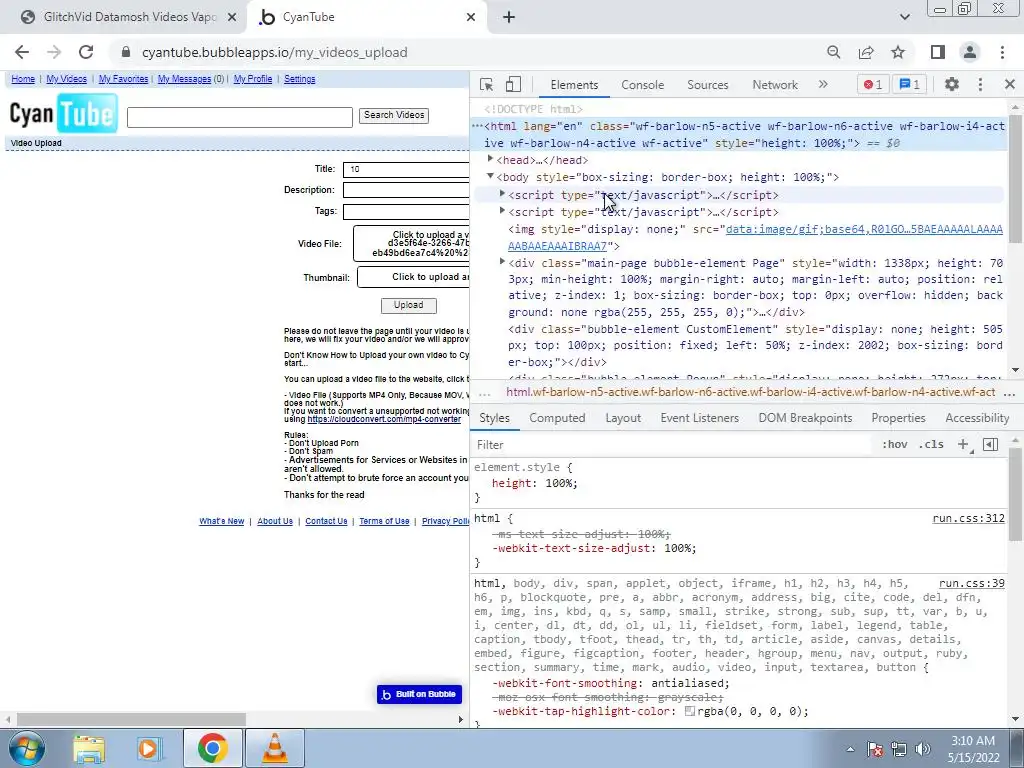Viewport: 1024px width, 768px height.
Task: Toggle the .cls classes button
Action: point(931,445)
